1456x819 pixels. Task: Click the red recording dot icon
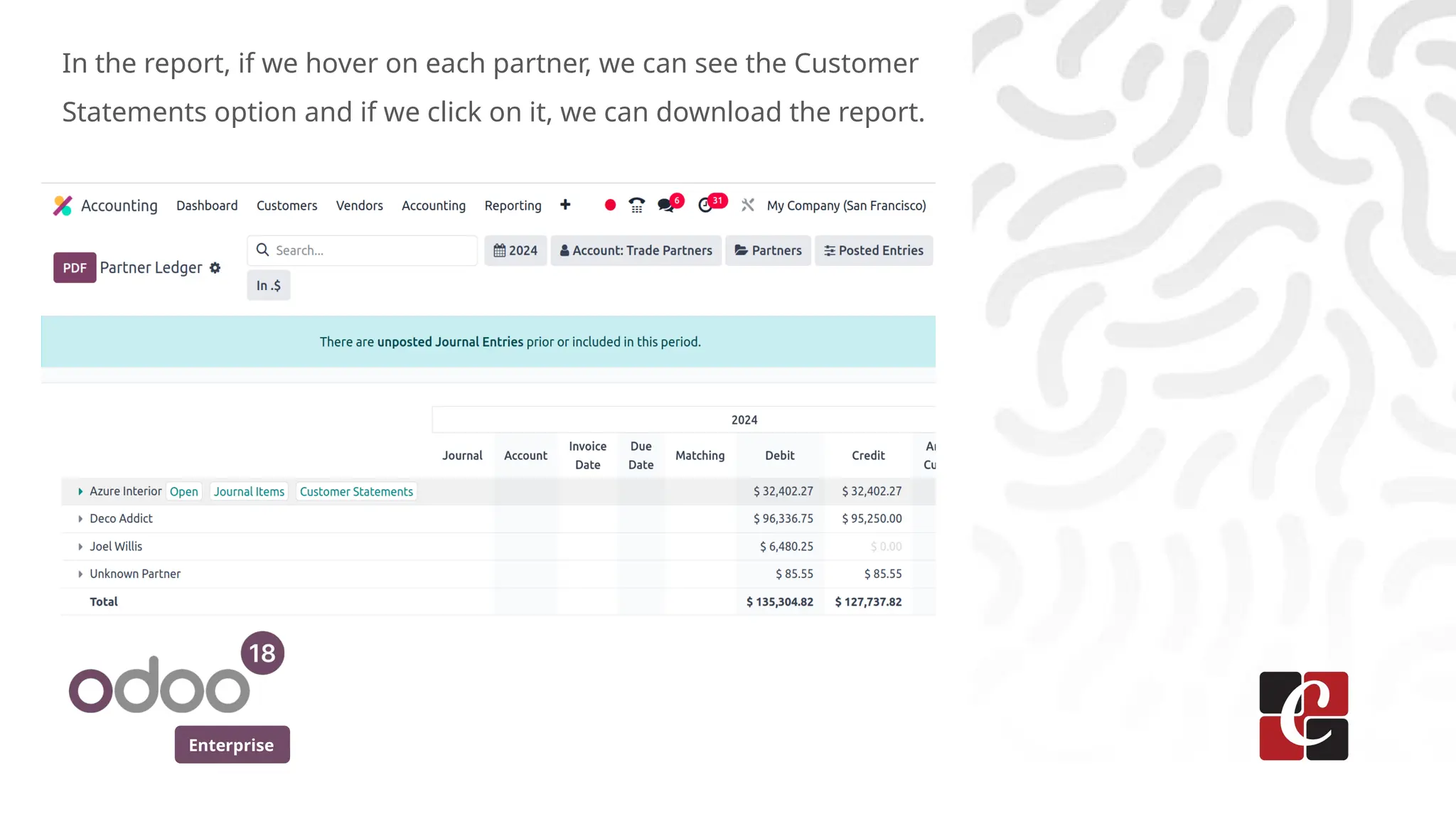[x=610, y=205]
